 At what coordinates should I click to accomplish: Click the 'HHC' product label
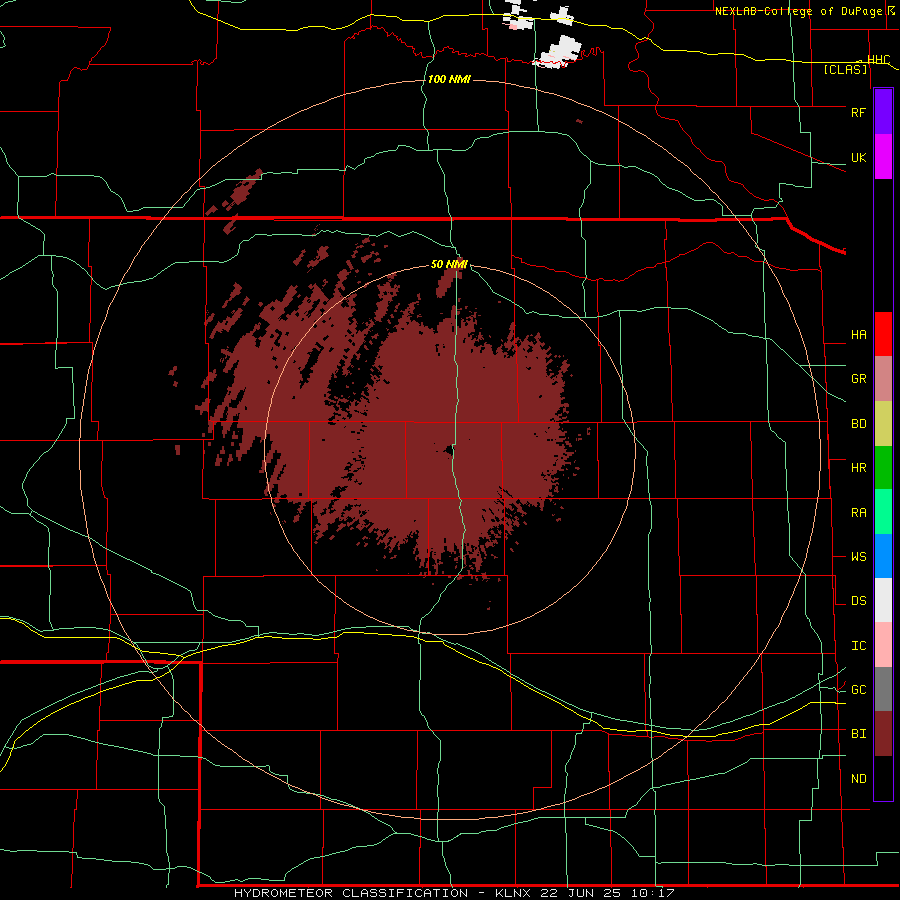(879, 60)
